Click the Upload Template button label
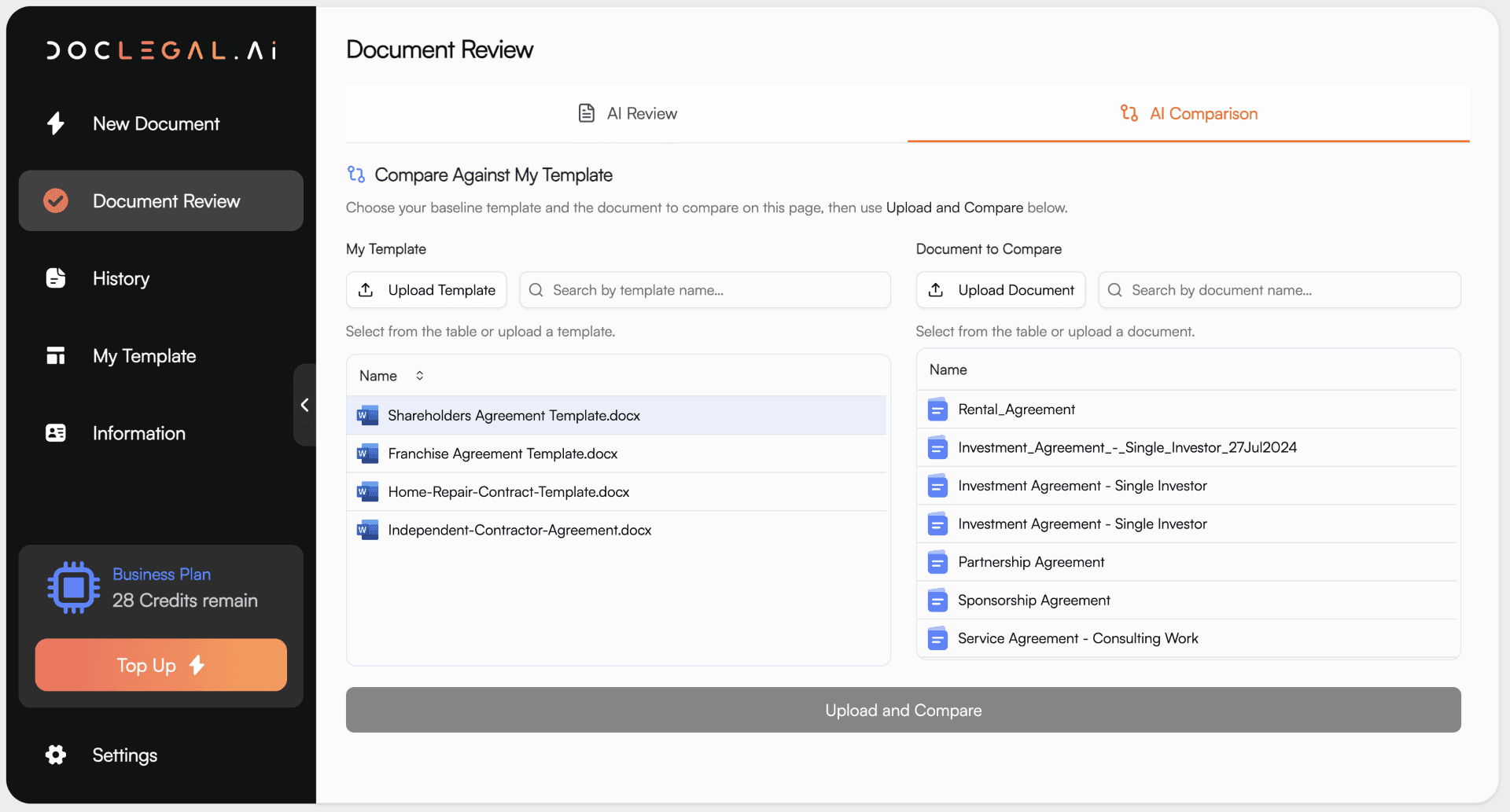 pos(442,290)
